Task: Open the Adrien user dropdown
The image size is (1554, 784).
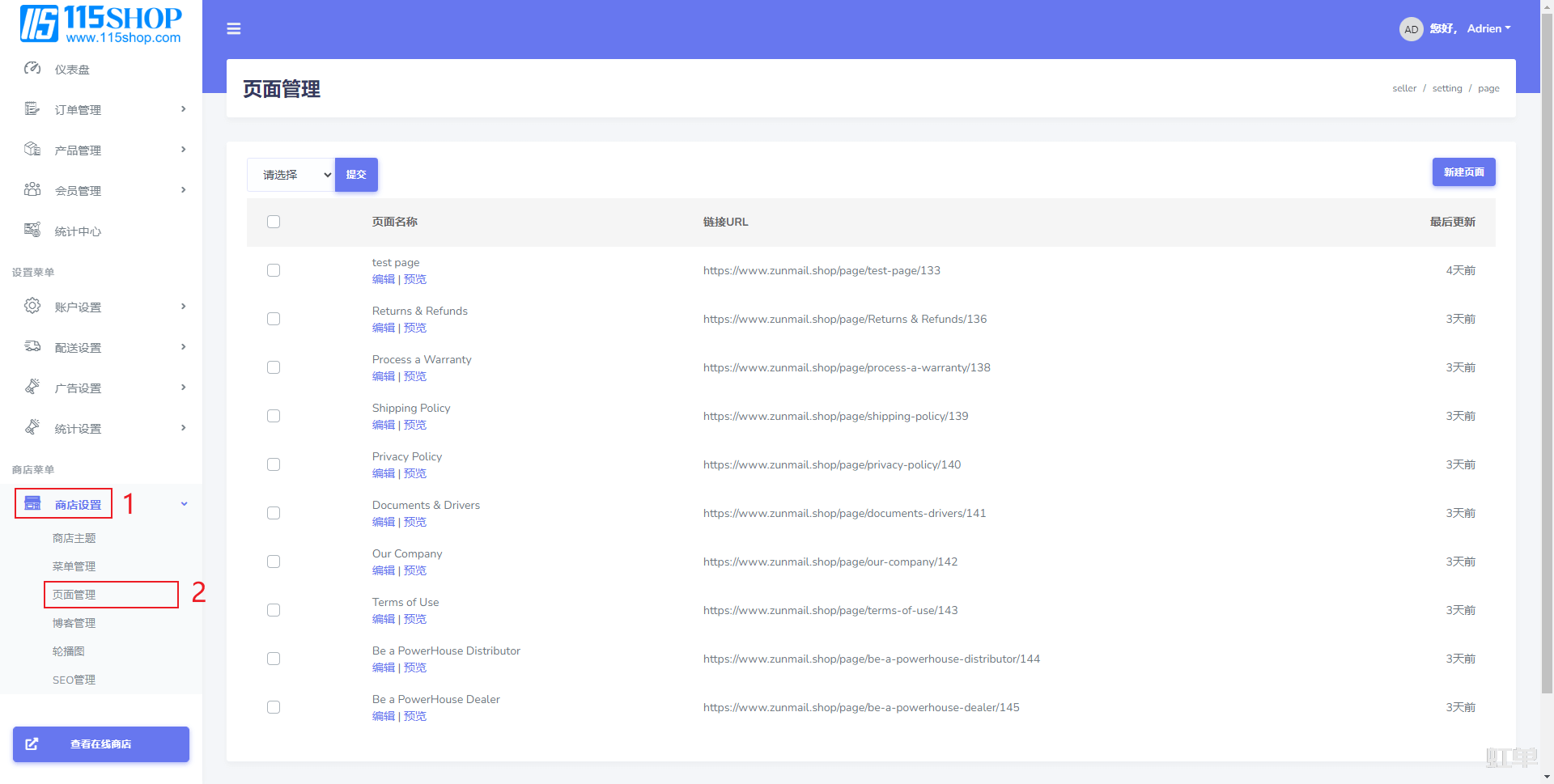Action: click(1489, 29)
